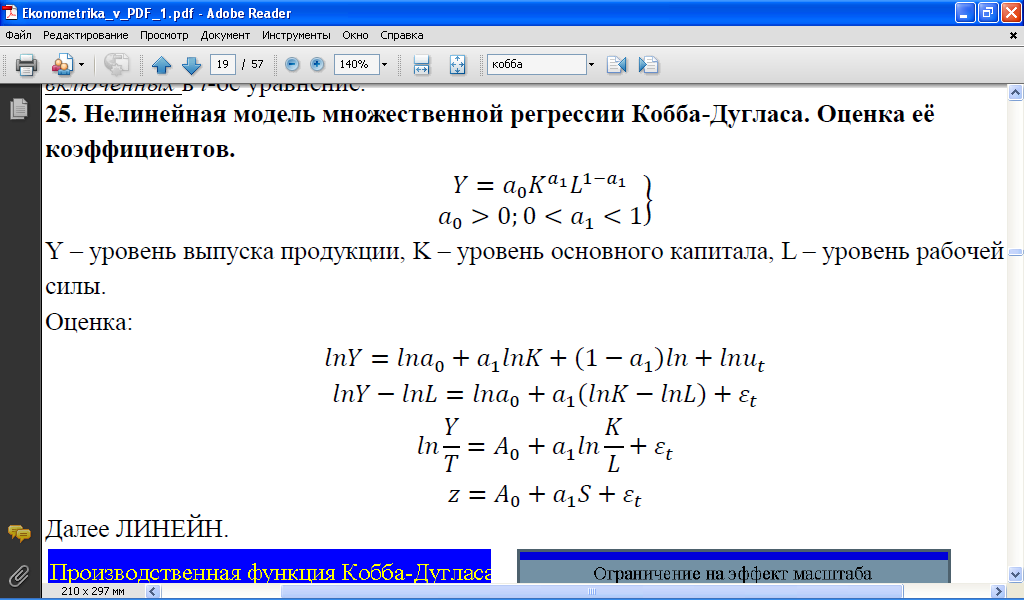Go to previous page with the up arrow
The width and height of the screenshot is (1024, 600).
point(161,65)
